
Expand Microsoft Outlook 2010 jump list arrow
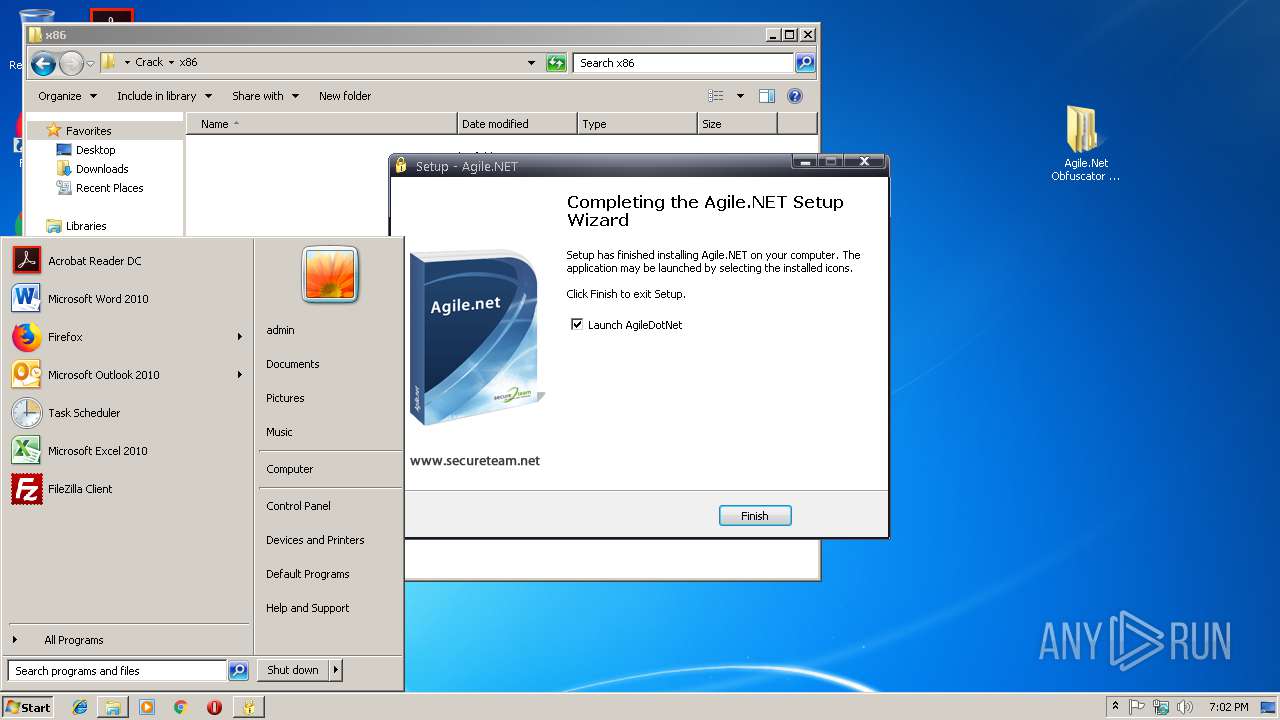(240, 375)
